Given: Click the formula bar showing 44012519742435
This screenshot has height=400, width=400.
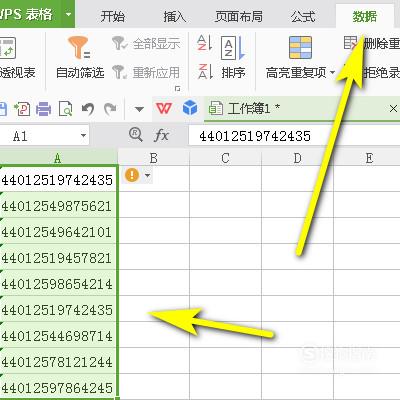Looking at the screenshot, I should pos(294,136).
